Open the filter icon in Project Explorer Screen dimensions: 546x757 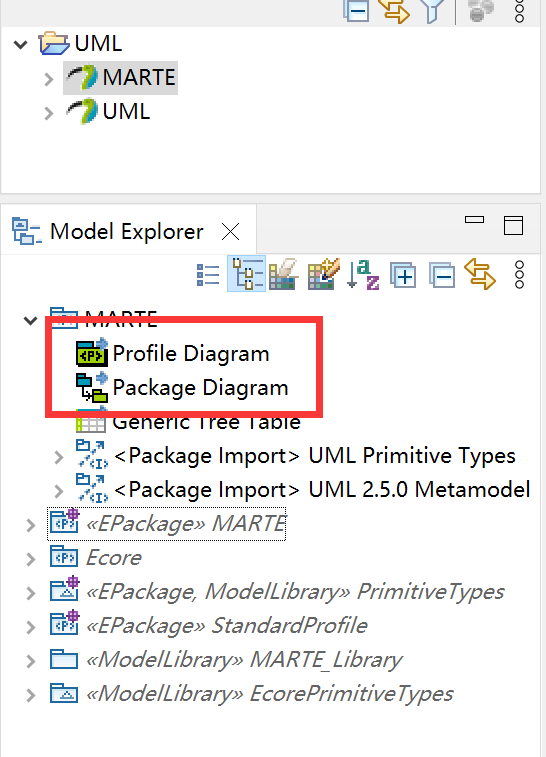click(x=432, y=10)
